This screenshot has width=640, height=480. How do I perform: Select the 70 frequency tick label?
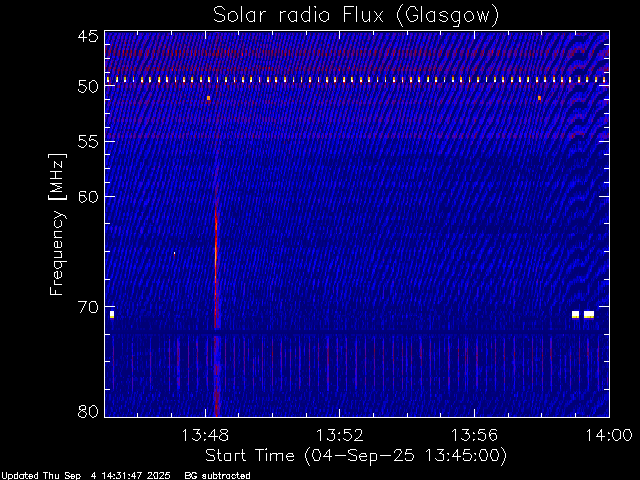tap(88, 307)
